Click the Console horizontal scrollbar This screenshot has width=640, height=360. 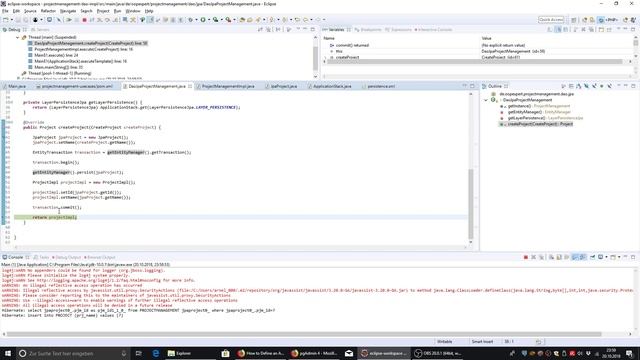coord(304,334)
